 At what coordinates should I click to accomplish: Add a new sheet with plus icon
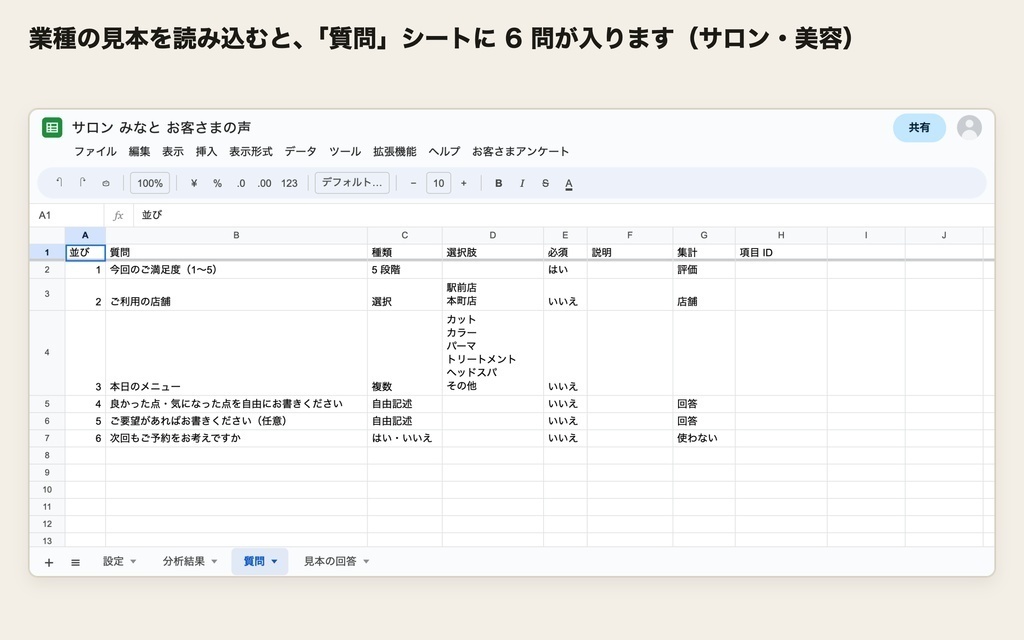[49, 562]
